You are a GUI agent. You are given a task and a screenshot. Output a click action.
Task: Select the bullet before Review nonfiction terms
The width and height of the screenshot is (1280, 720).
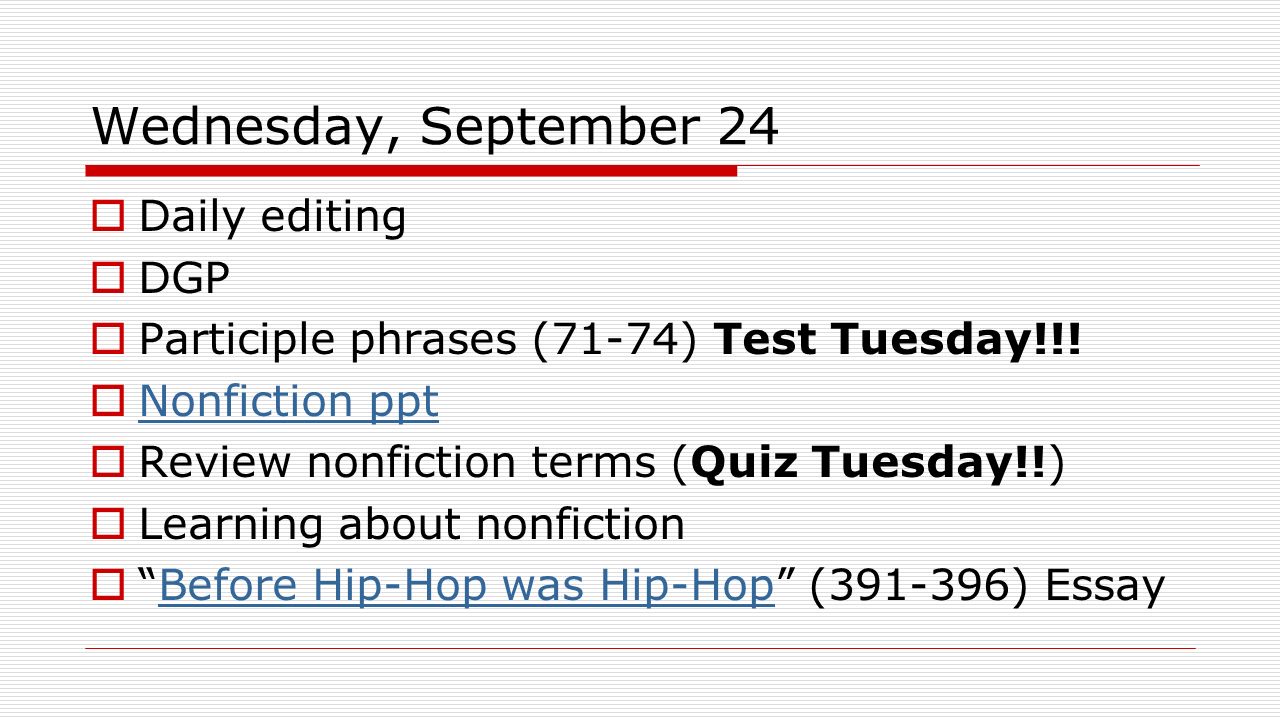point(107,463)
